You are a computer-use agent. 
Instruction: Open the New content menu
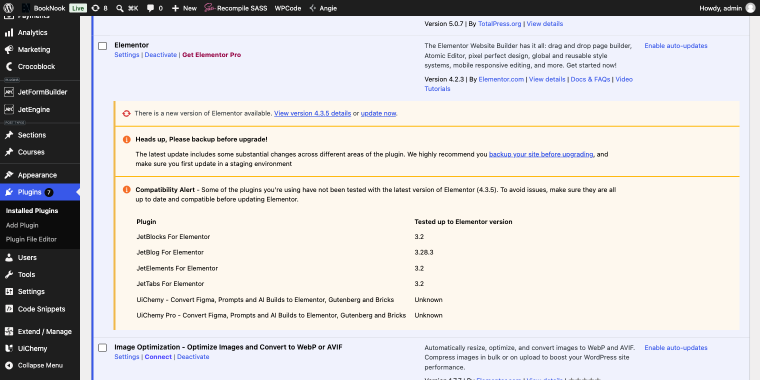pyautogui.click(x=184, y=8)
